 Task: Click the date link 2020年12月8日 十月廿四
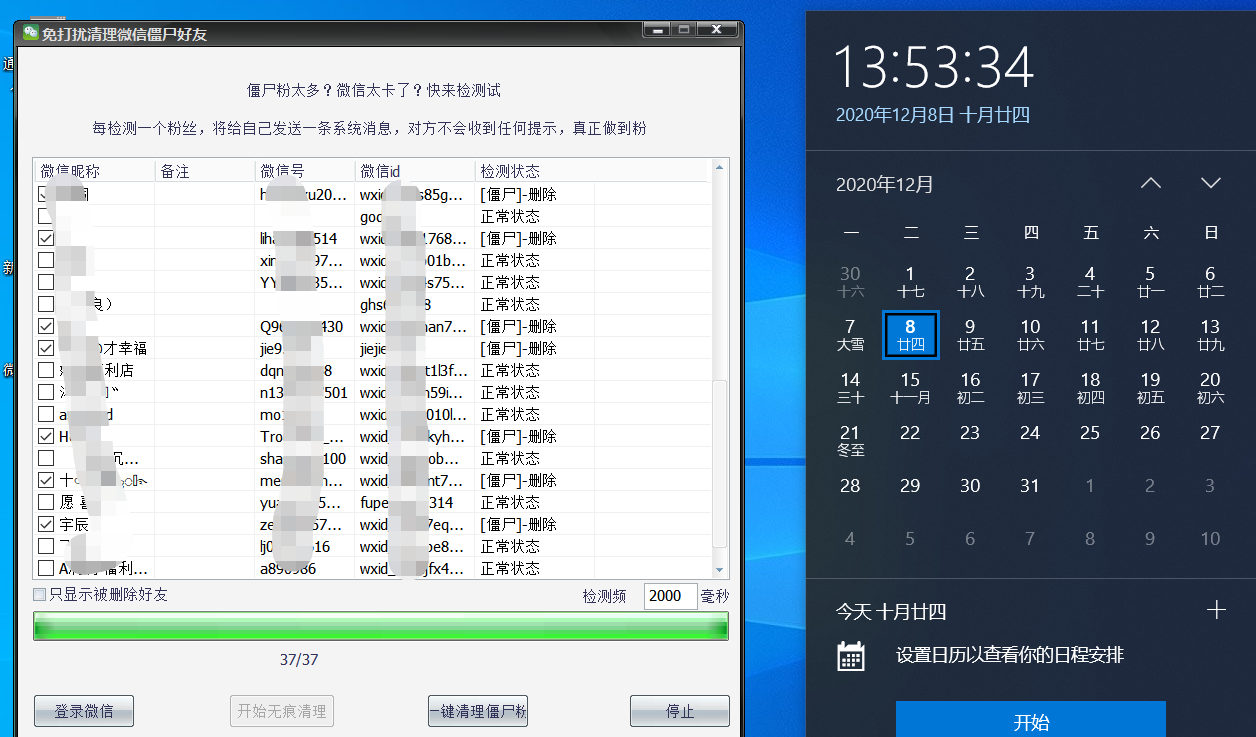click(x=932, y=115)
